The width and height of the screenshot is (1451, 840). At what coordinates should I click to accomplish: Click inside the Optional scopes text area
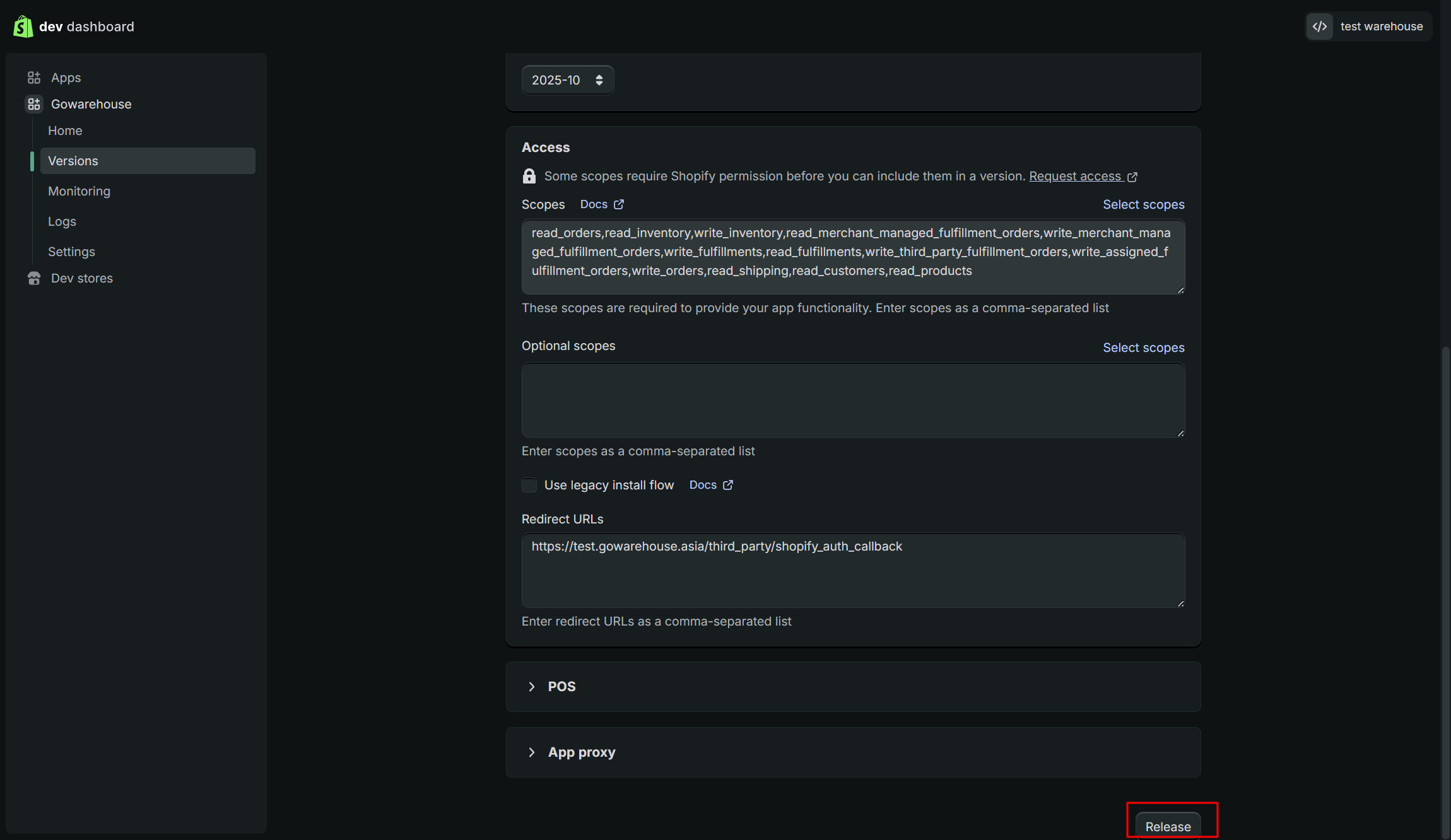coord(852,400)
